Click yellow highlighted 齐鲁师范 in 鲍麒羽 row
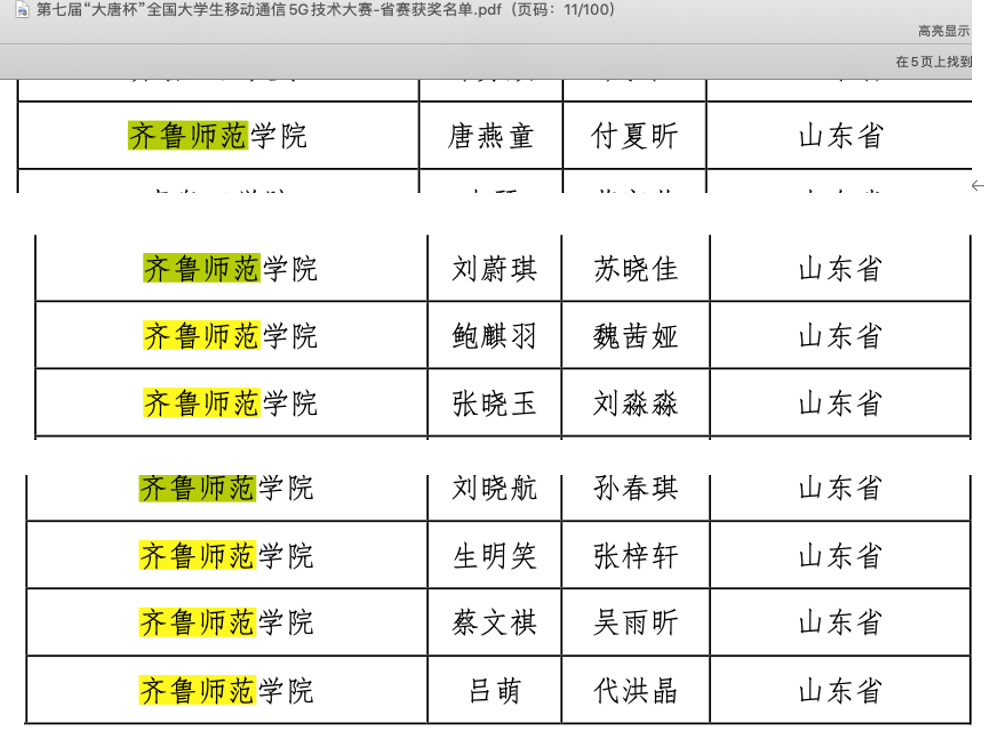Image resolution: width=984 pixels, height=734 pixels. pos(201,336)
